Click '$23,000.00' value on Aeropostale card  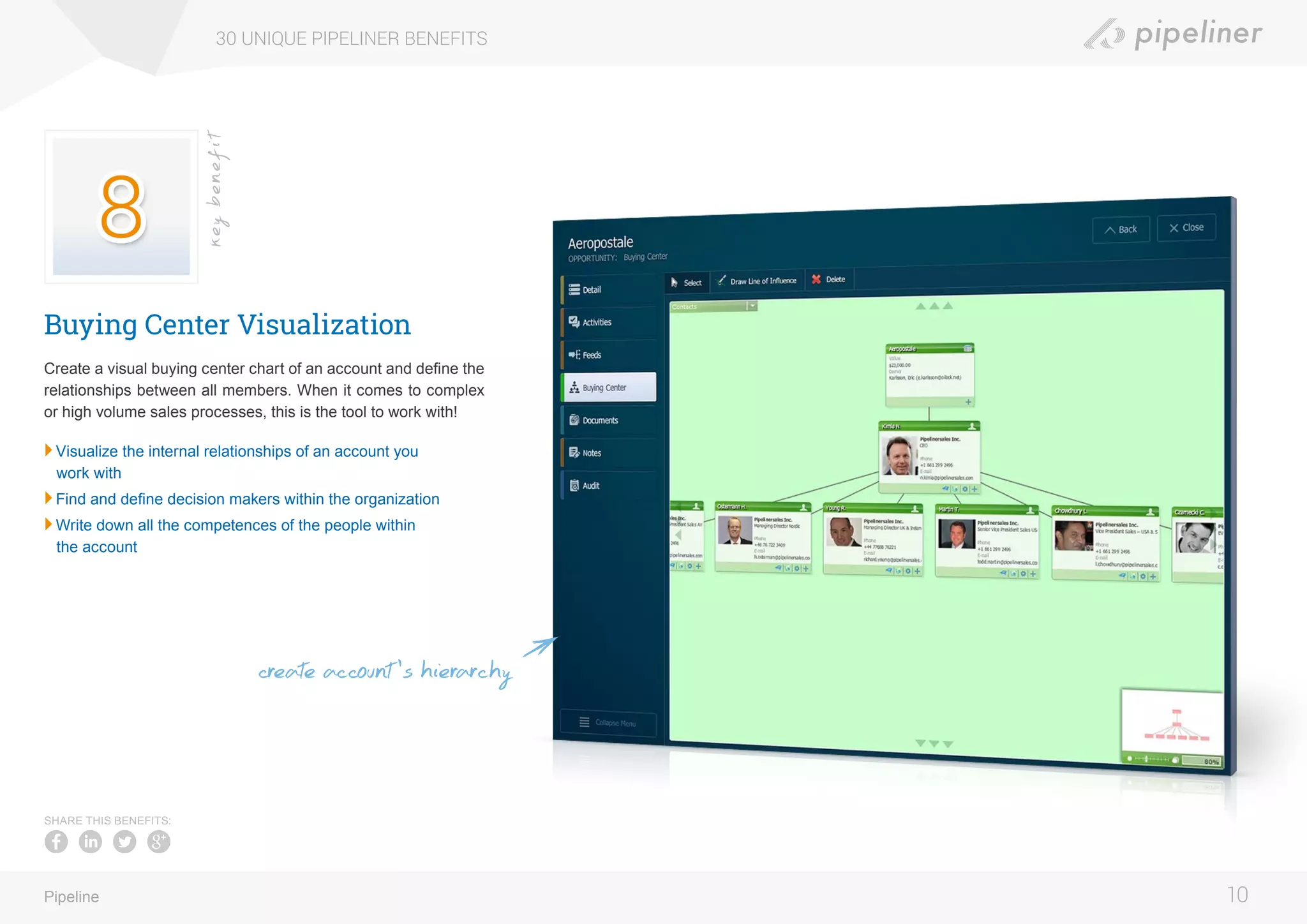click(900, 365)
